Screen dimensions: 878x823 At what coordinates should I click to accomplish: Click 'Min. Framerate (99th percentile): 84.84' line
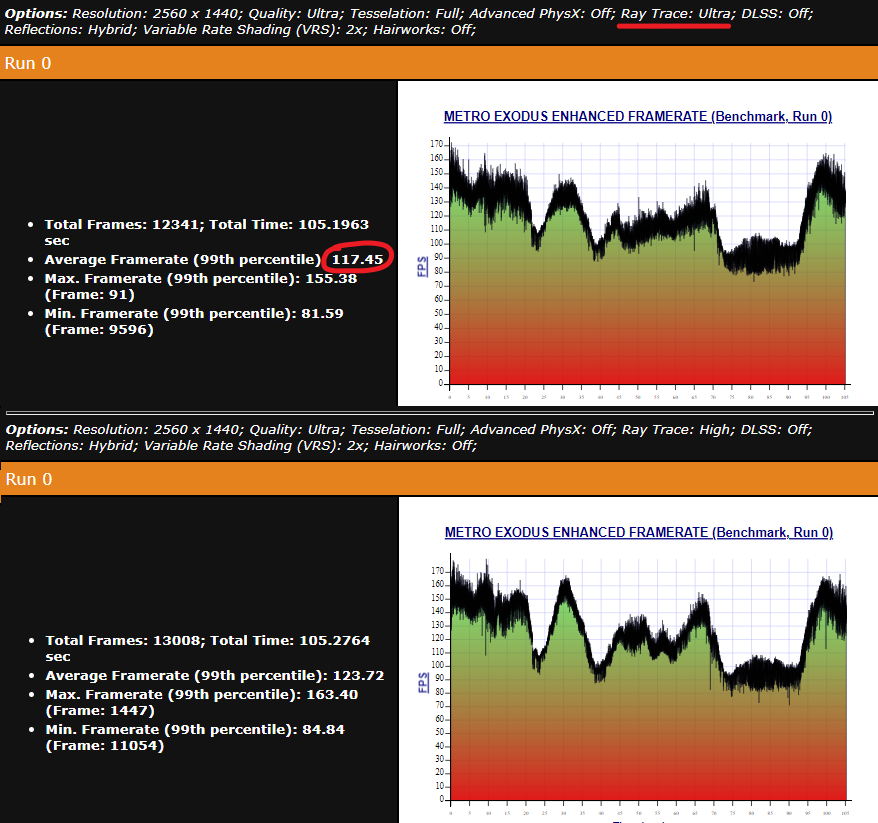(x=195, y=737)
